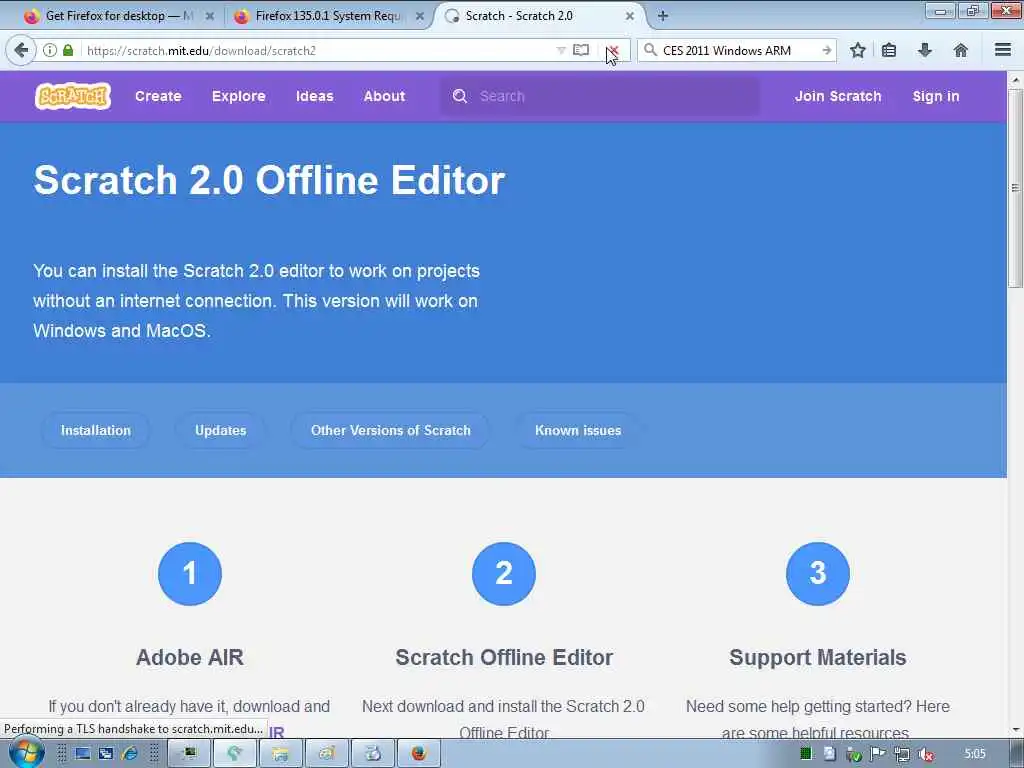Open the About menu item
Screen dimensions: 1024x768
click(x=385, y=97)
